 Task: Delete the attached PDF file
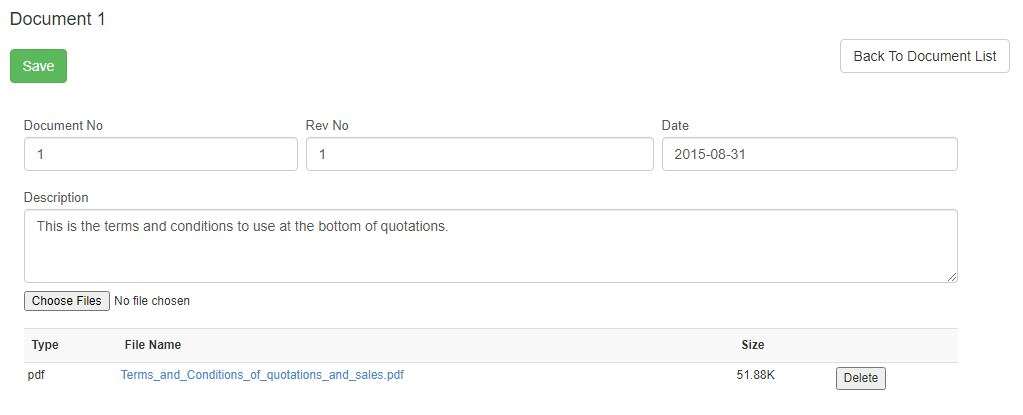(860, 378)
